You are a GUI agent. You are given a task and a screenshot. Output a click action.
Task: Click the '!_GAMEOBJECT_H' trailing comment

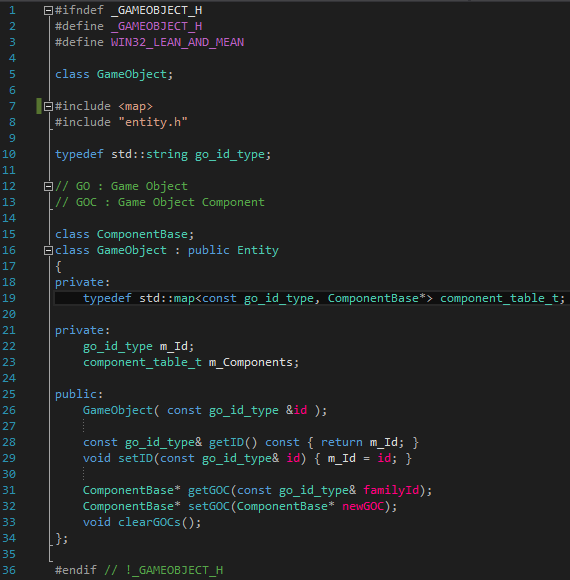tap(174, 570)
